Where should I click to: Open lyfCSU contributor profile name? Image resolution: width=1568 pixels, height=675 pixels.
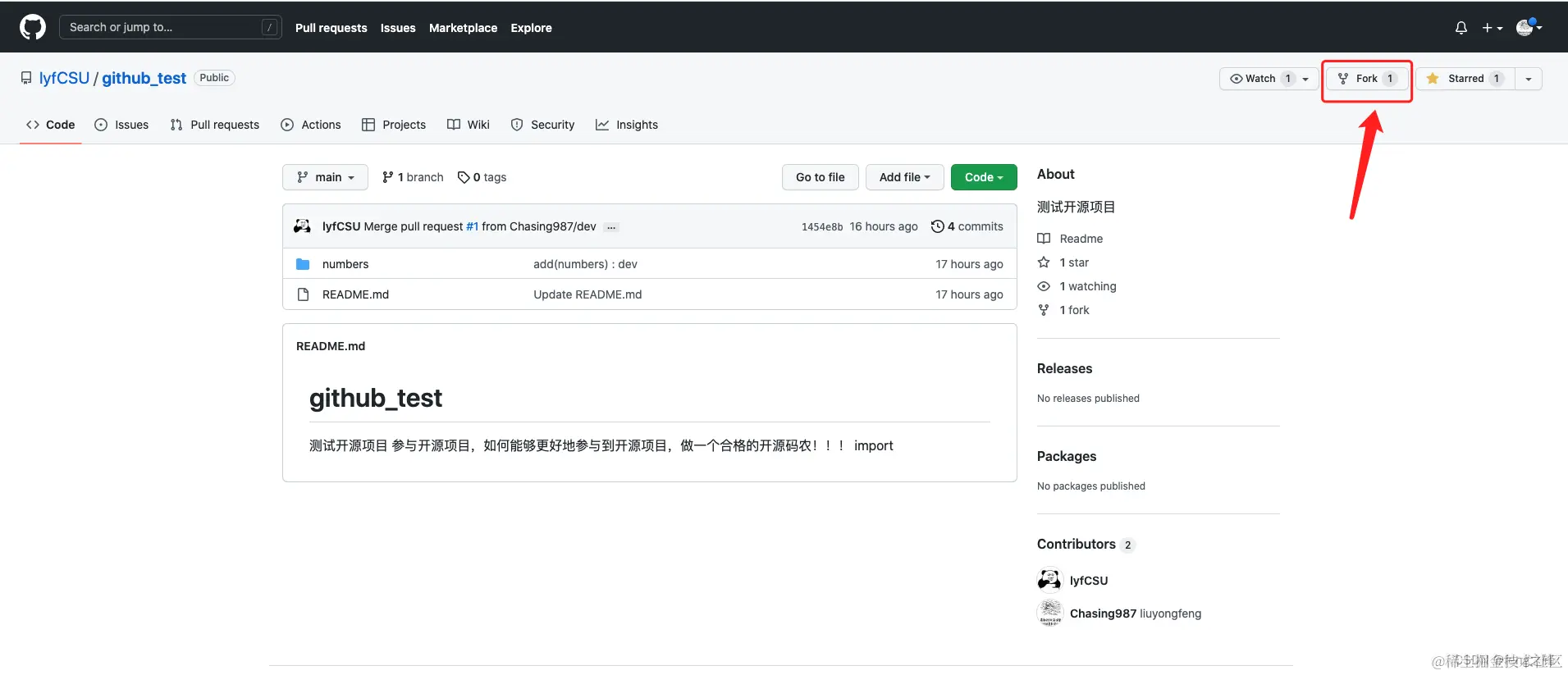pos(1089,581)
